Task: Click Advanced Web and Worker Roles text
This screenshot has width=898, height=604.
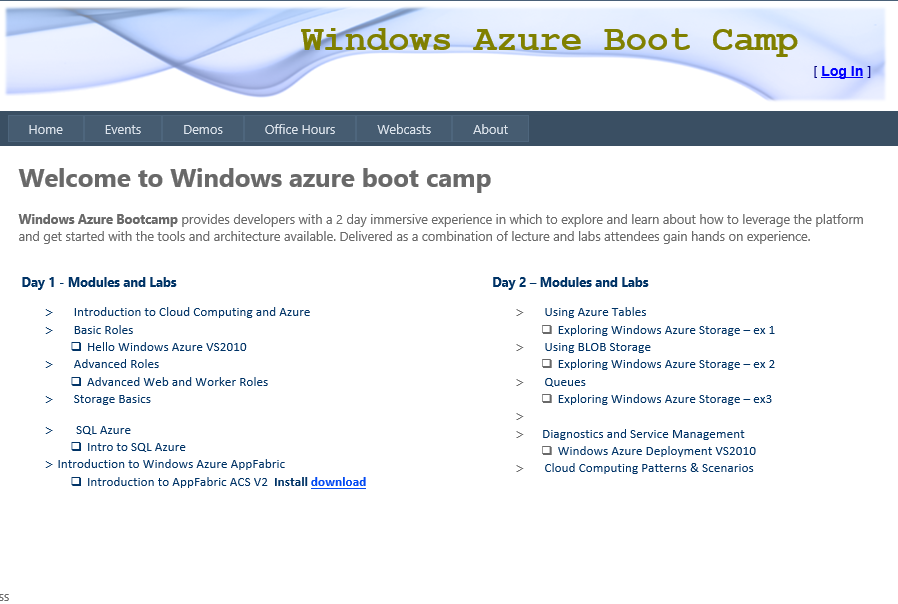Action: [178, 382]
